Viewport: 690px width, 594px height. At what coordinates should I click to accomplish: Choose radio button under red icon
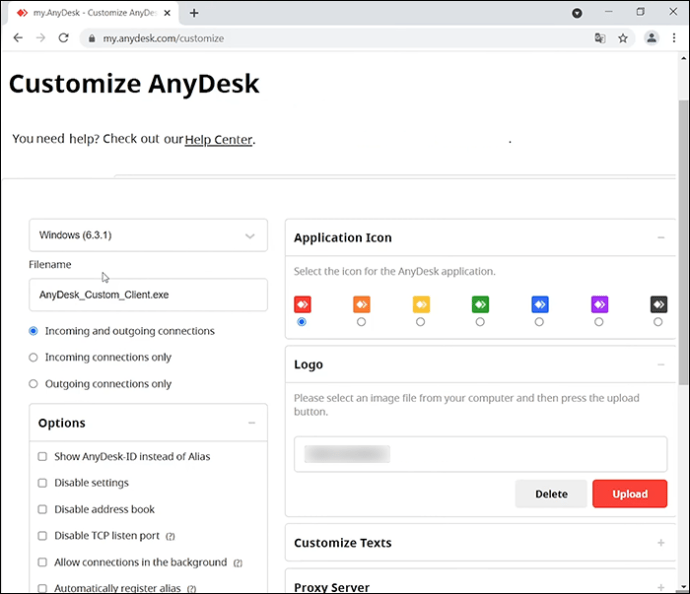301,322
